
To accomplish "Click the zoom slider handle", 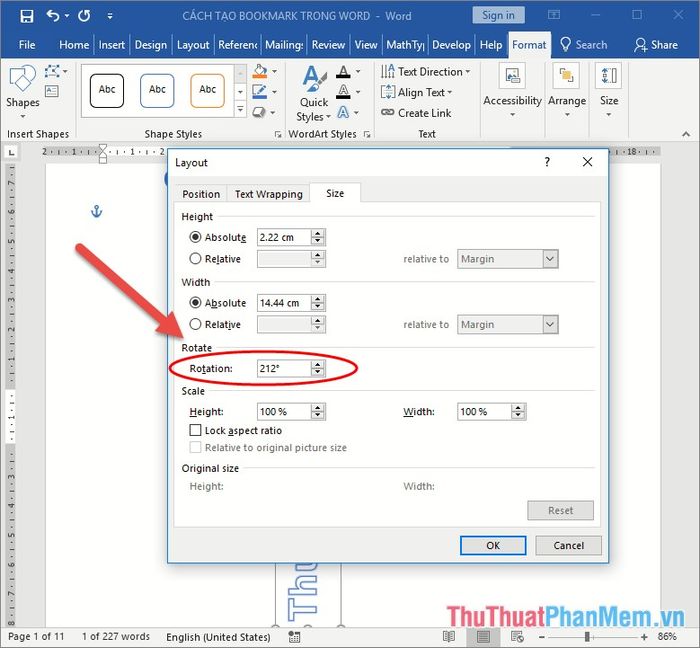I will tap(588, 637).
